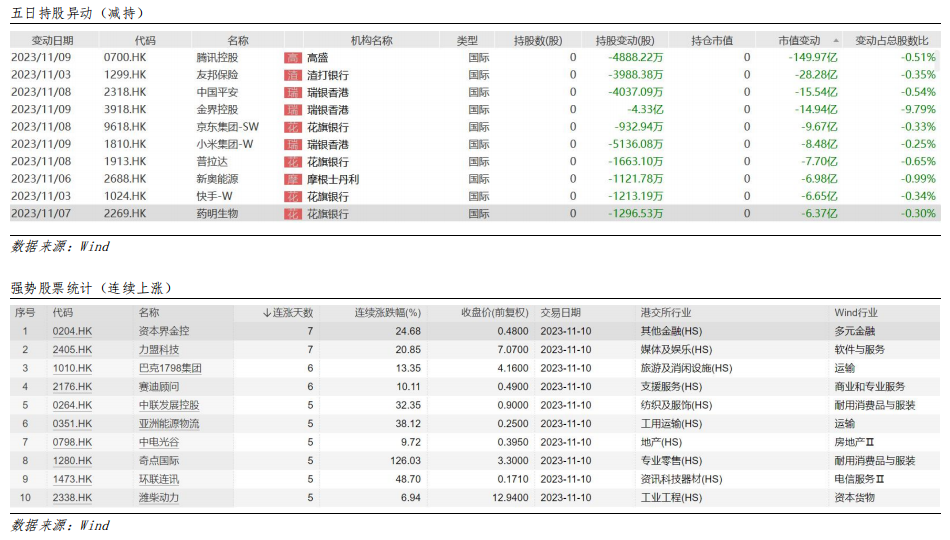Click code cell 1299.HK

click(x=125, y=75)
